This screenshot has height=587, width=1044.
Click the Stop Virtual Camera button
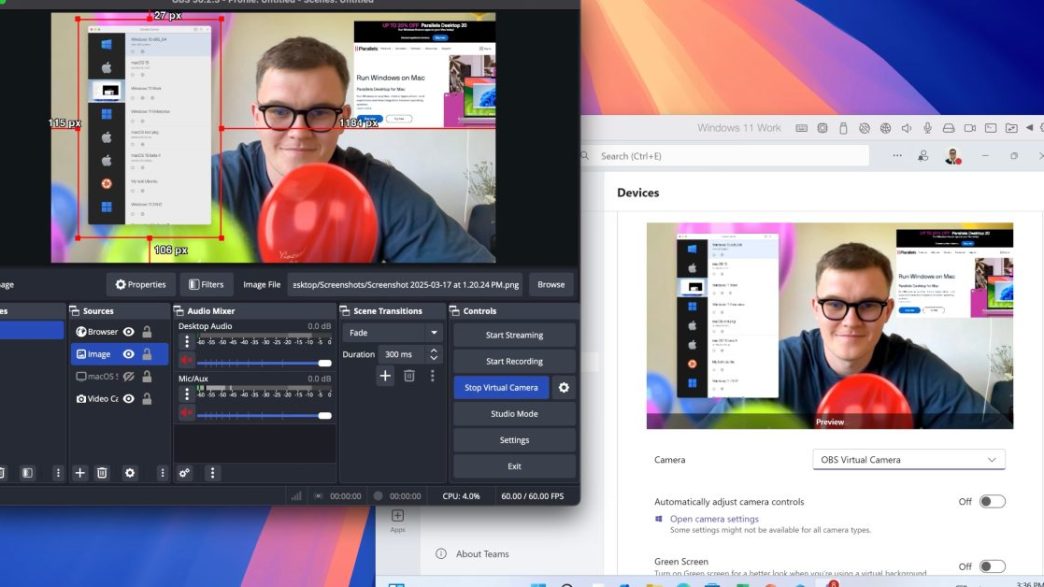point(501,388)
